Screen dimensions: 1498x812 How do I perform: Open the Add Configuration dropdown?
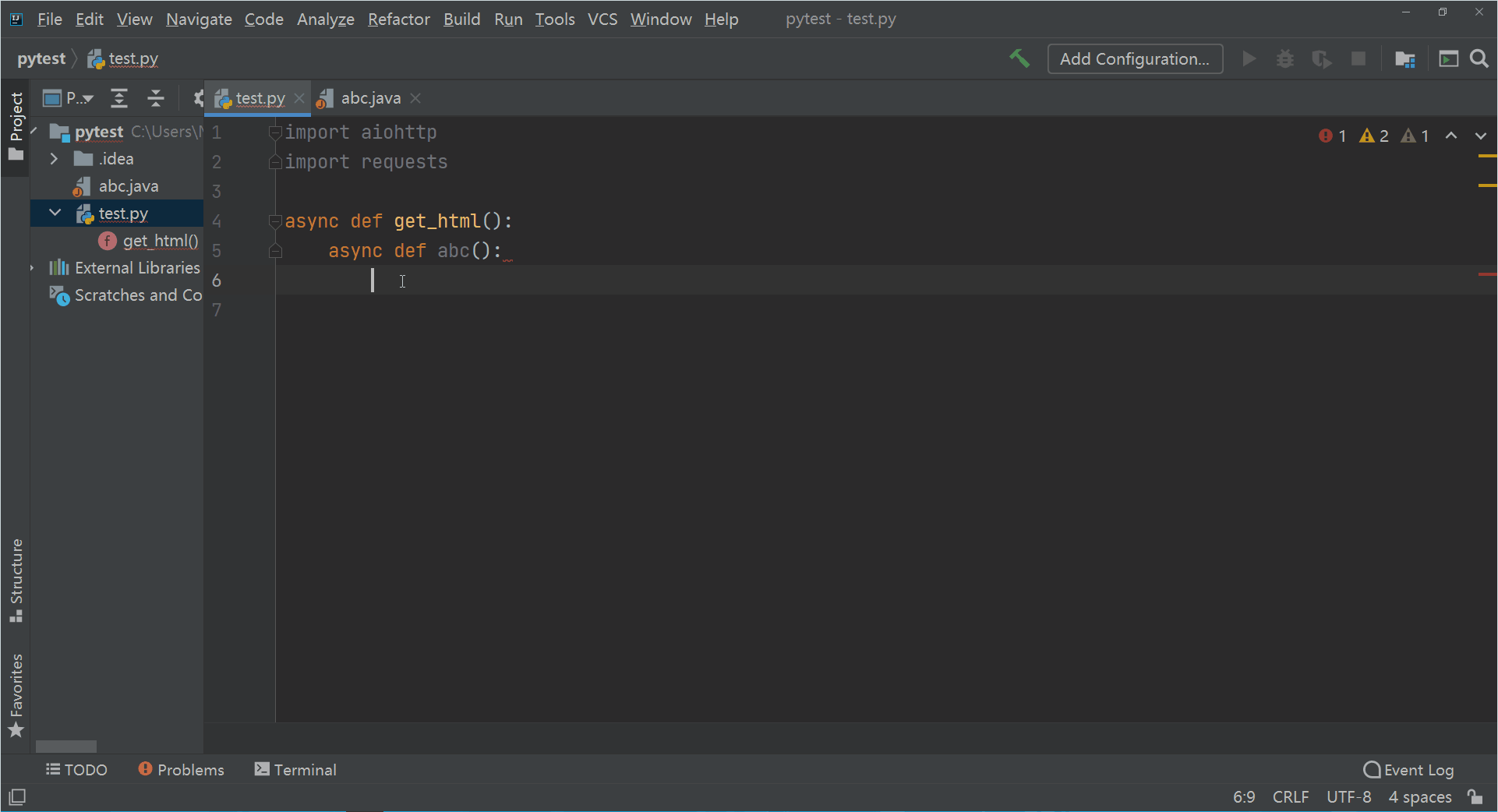1135,58
